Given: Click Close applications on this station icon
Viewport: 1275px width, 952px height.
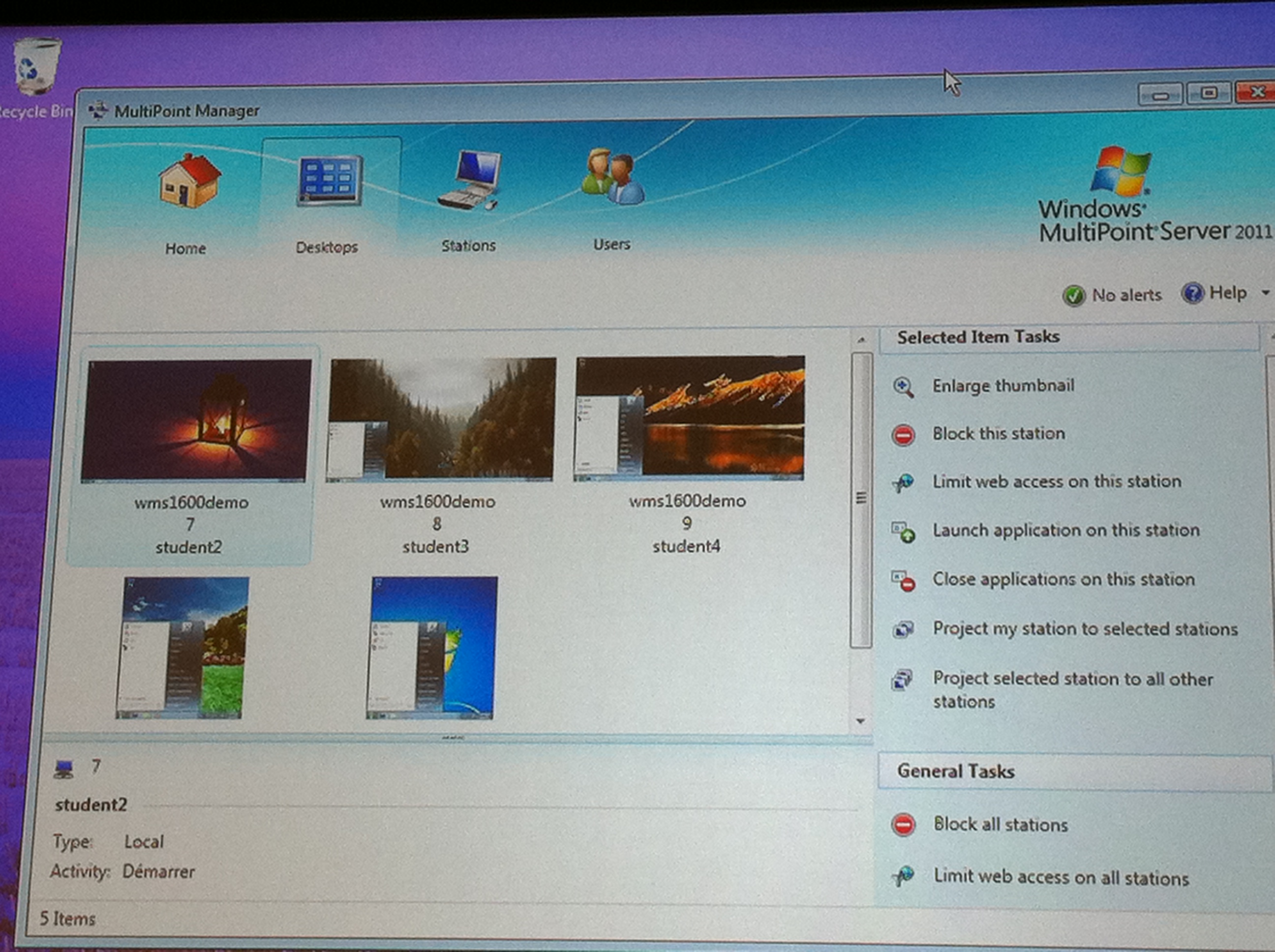Looking at the screenshot, I should 903,581.
